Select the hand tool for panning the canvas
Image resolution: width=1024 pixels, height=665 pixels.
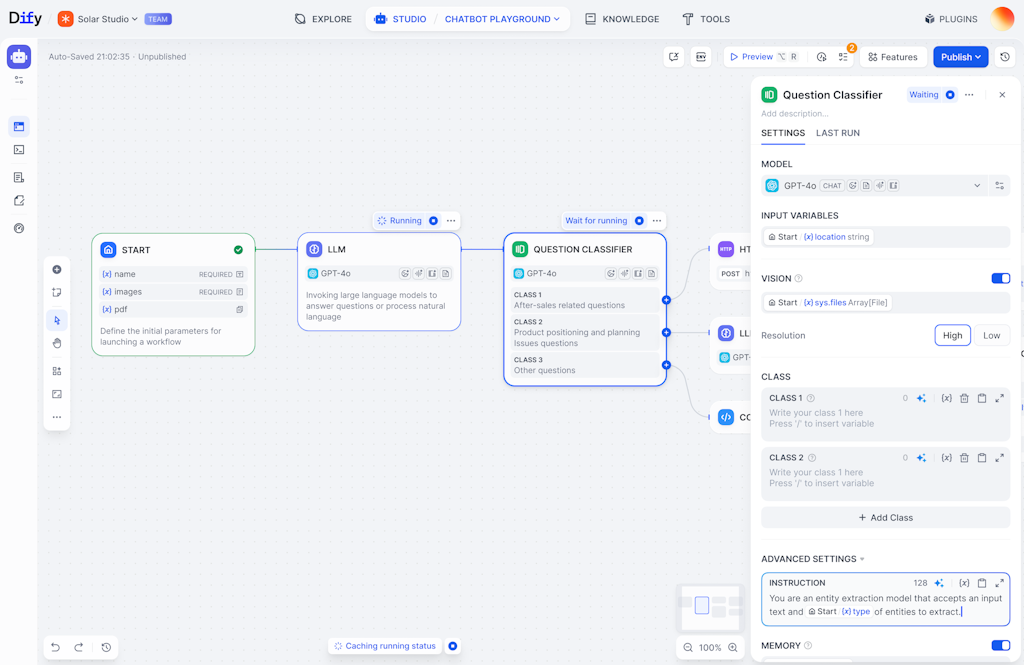click(x=57, y=343)
